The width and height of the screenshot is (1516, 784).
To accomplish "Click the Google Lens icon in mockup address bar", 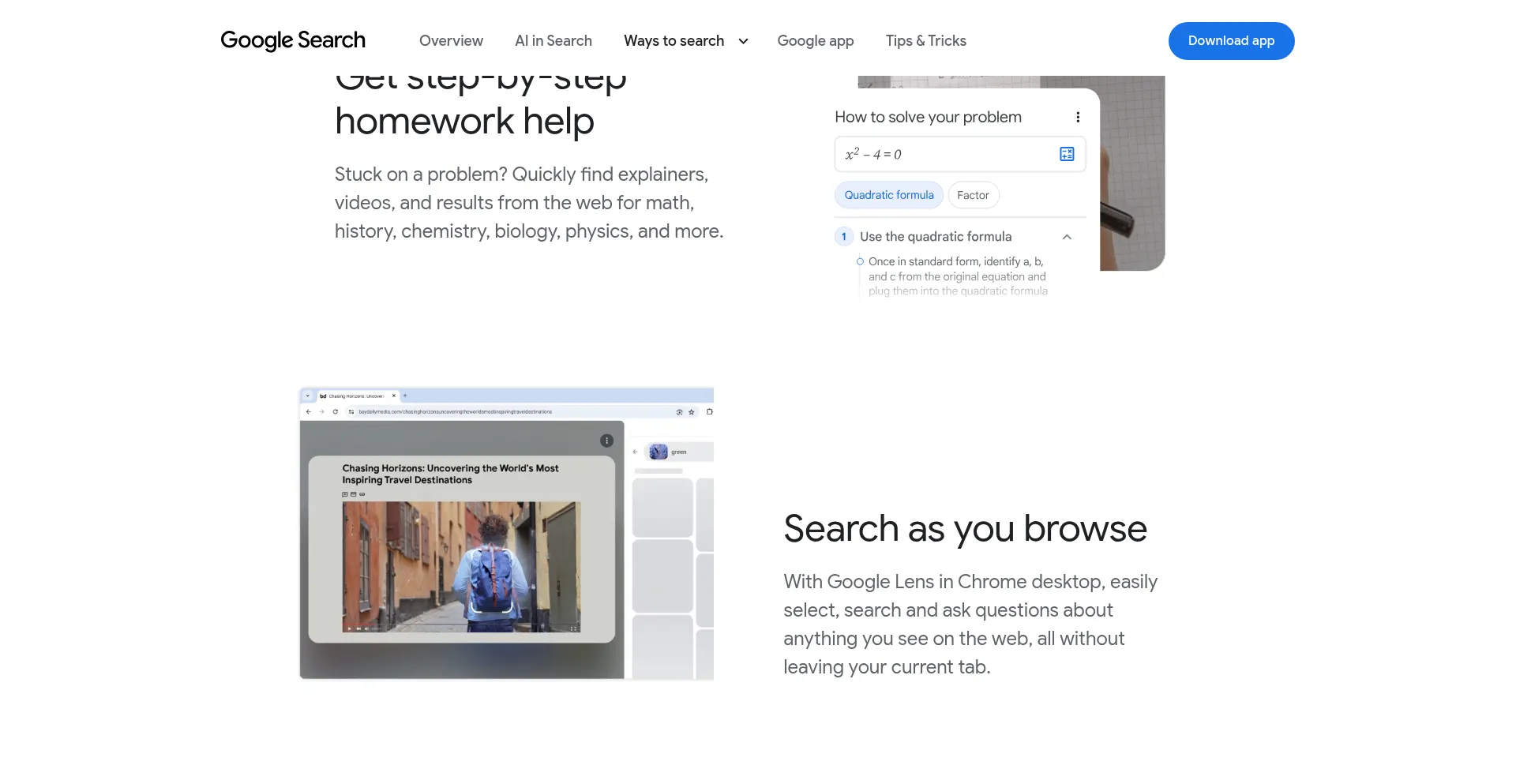I will [x=679, y=411].
